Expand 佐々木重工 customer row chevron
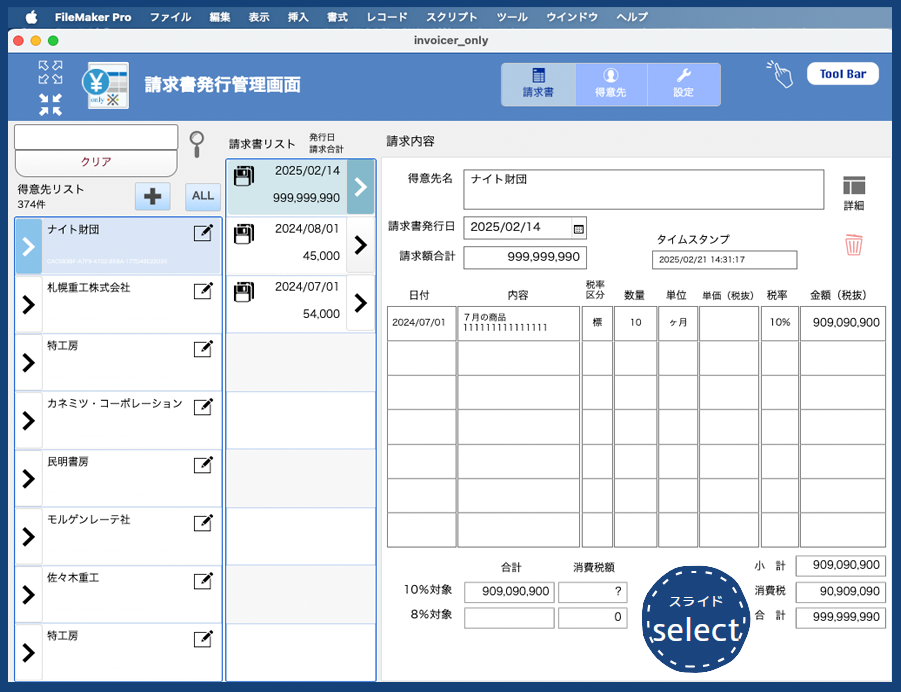 coord(28,594)
